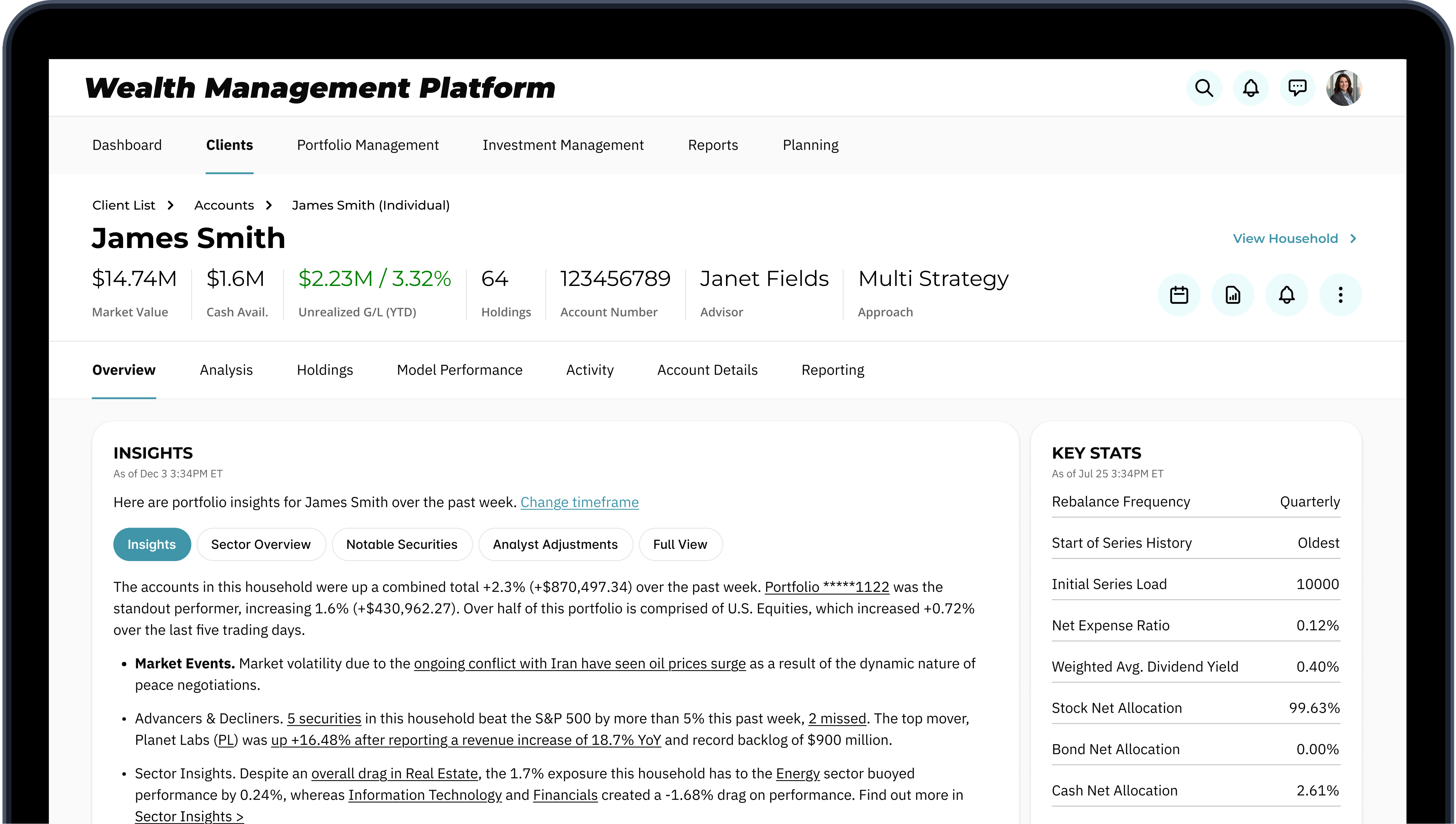This screenshot has height=824, width=1456.
Task: Click account number 123456789
Action: point(615,278)
